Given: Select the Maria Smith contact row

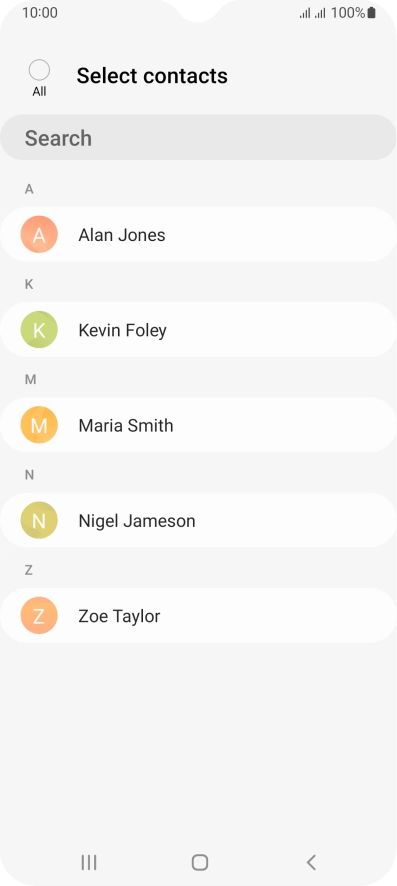Looking at the screenshot, I should (198, 425).
